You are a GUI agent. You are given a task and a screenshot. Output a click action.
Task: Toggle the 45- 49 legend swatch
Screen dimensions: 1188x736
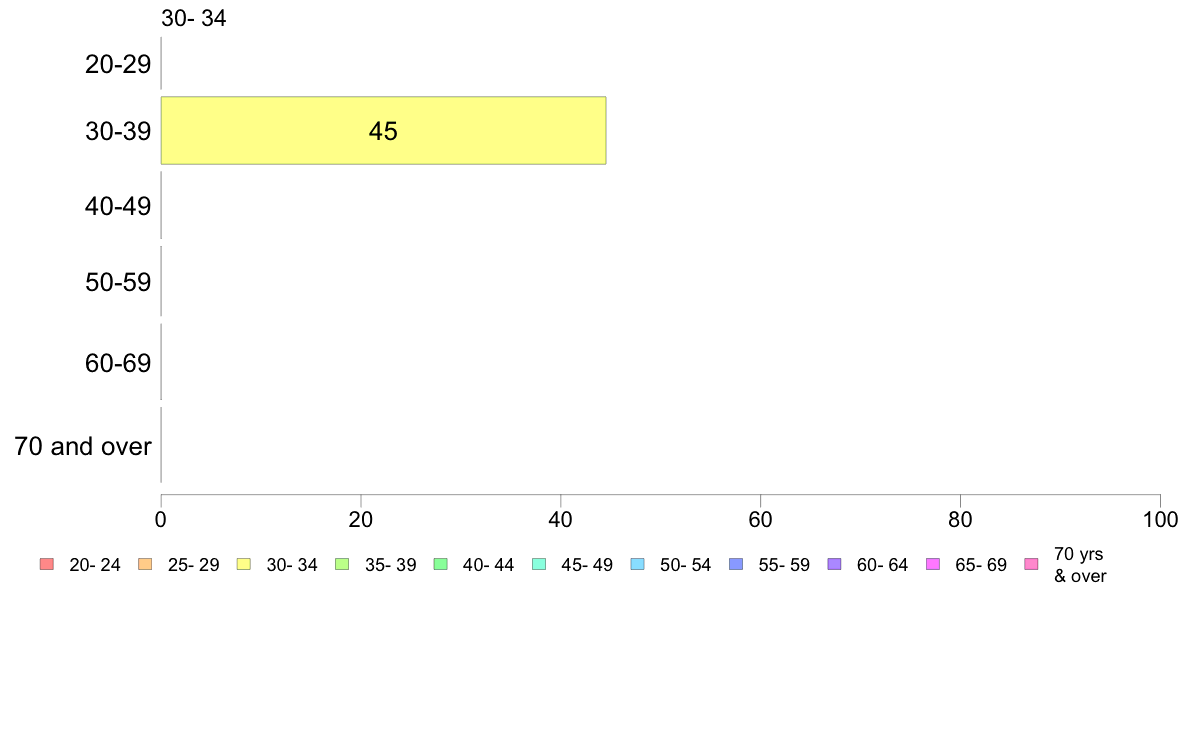[539, 564]
